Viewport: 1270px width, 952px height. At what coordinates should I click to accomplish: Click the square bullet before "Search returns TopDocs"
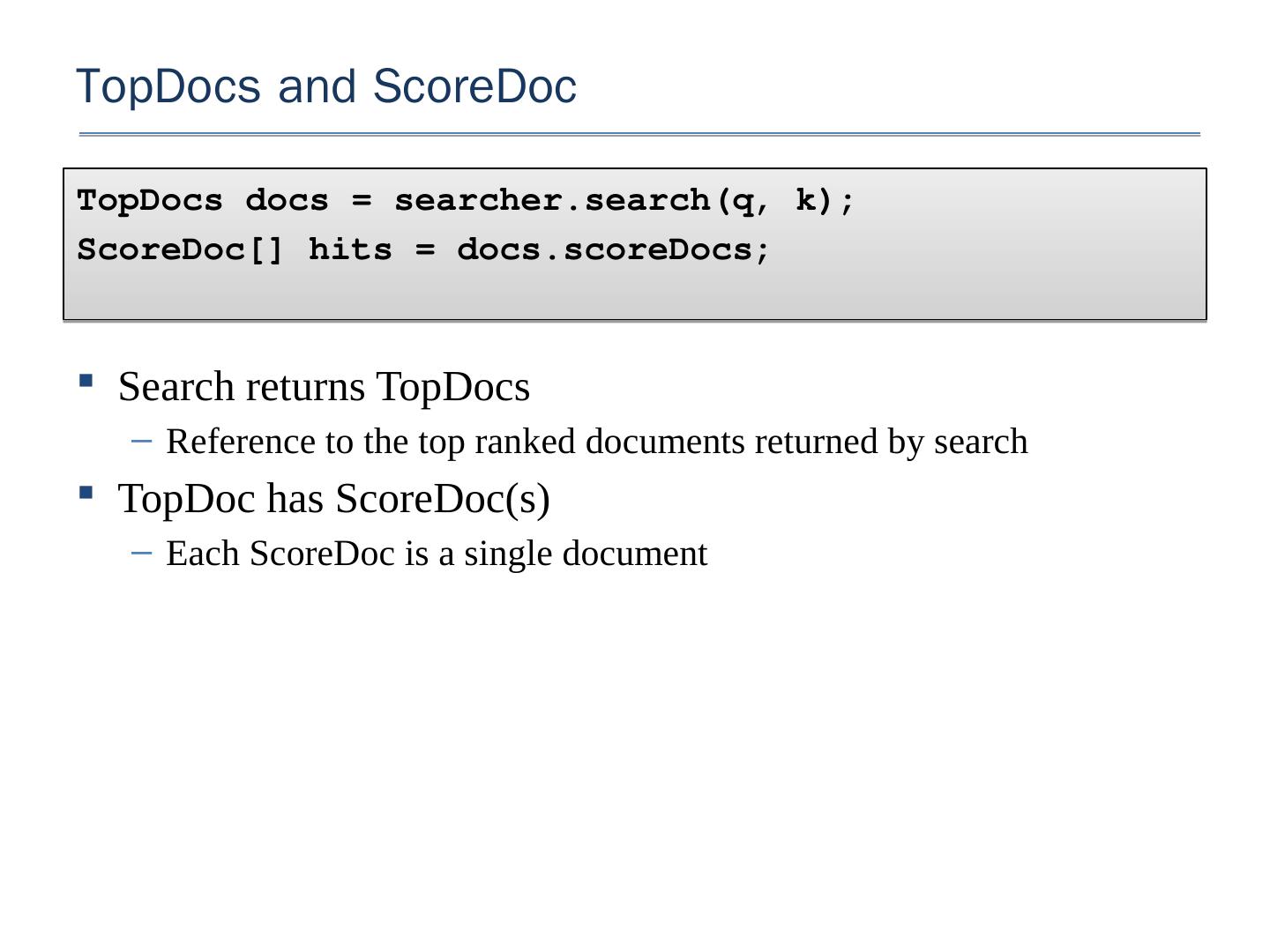[x=86, y=381]
